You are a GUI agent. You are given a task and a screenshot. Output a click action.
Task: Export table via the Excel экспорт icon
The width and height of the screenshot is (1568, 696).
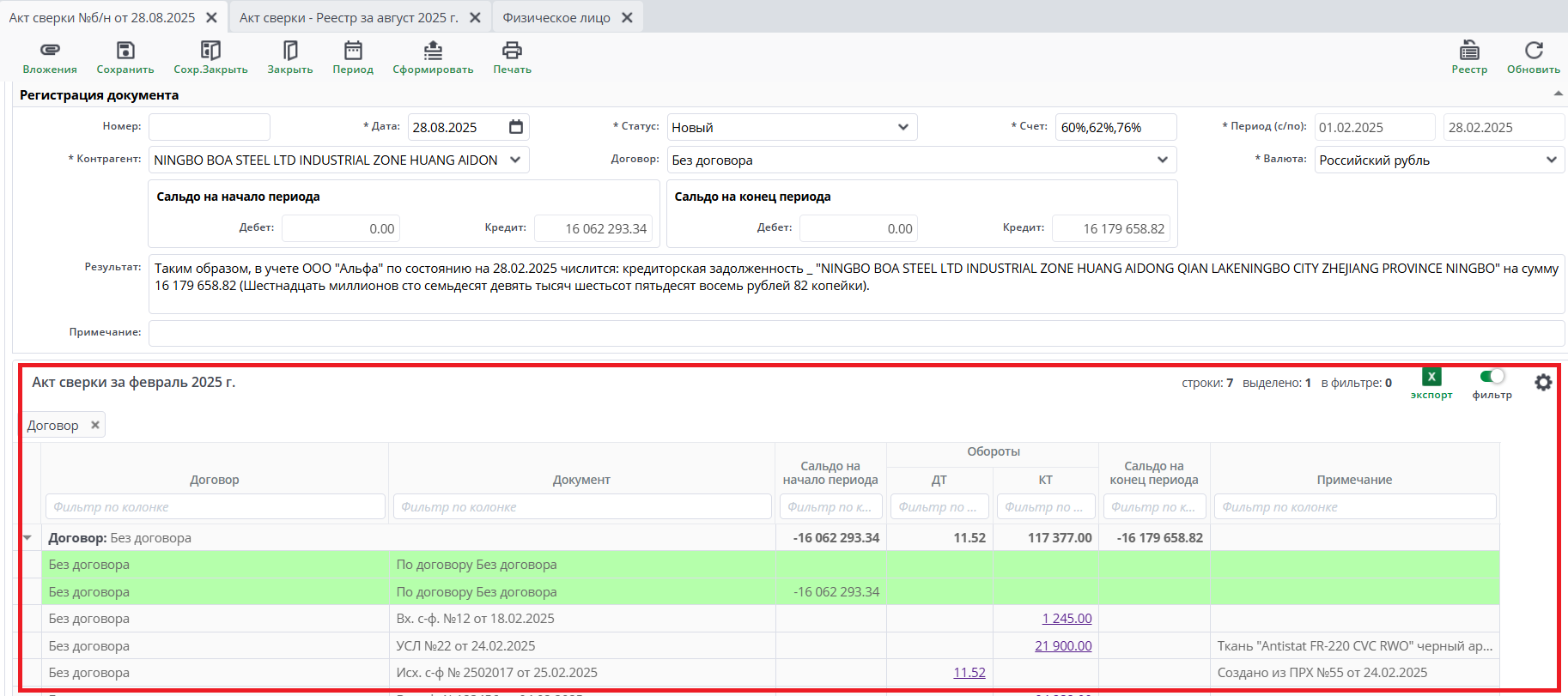pyautogui.click(x=1431, y=378)
